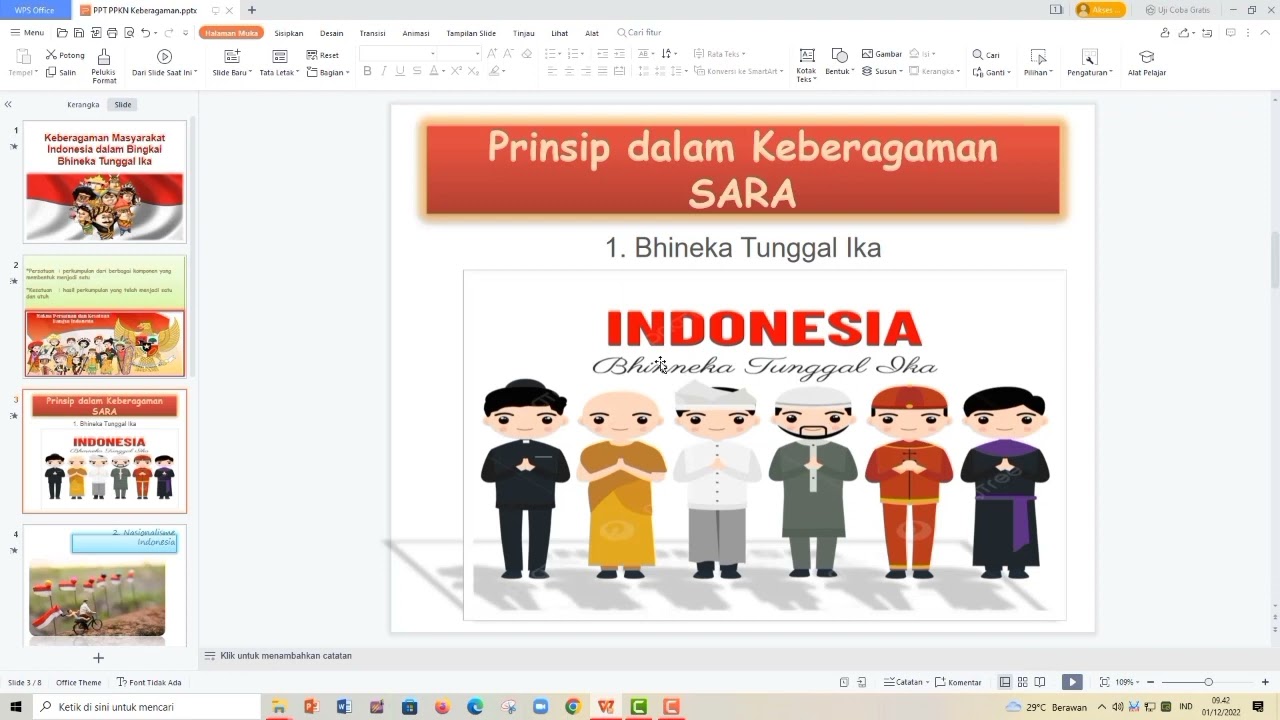Switch to Slide Sorter grid view

(1023, 682)
